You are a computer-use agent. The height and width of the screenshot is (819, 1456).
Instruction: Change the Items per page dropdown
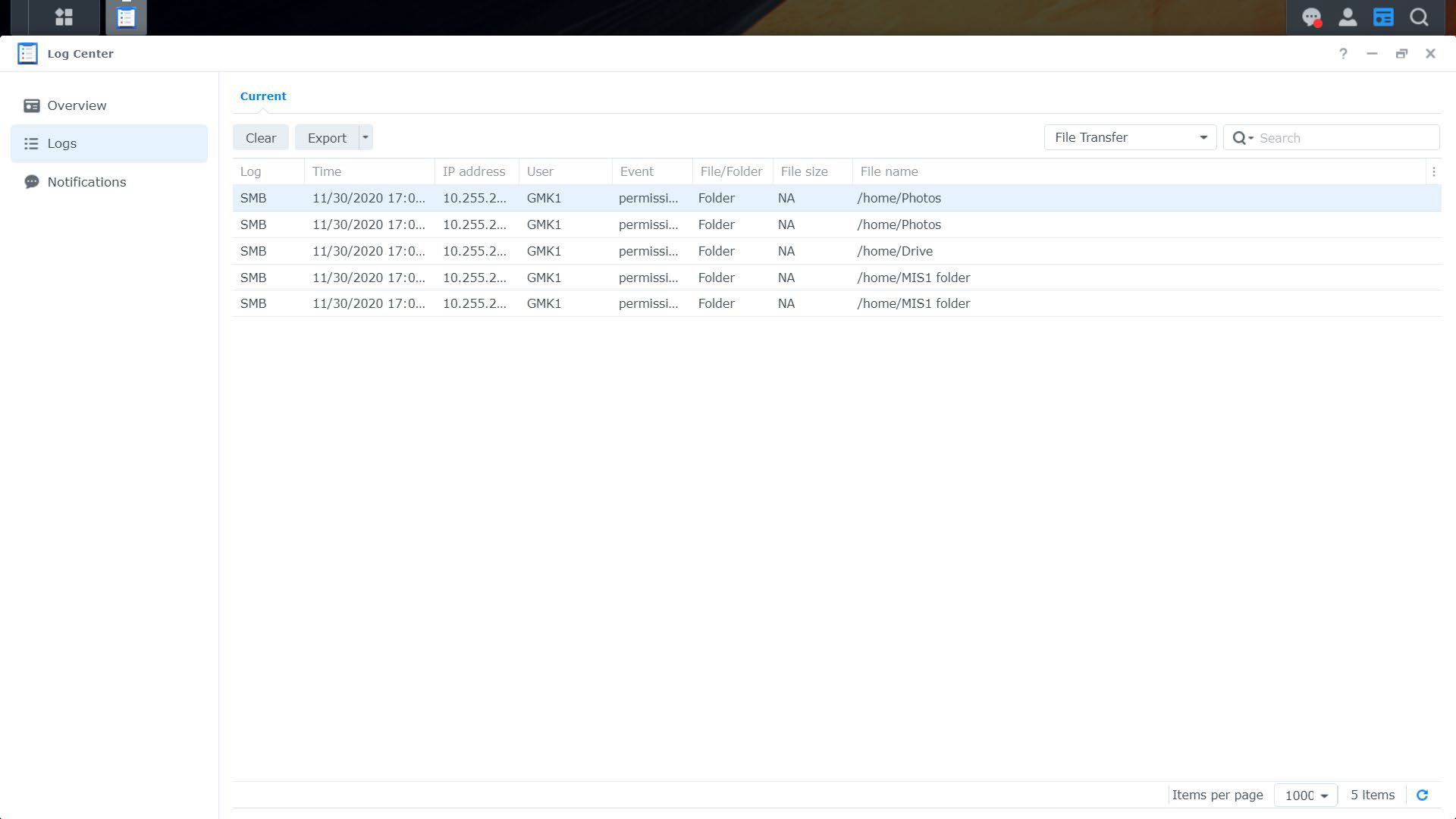coord(1306,795)
